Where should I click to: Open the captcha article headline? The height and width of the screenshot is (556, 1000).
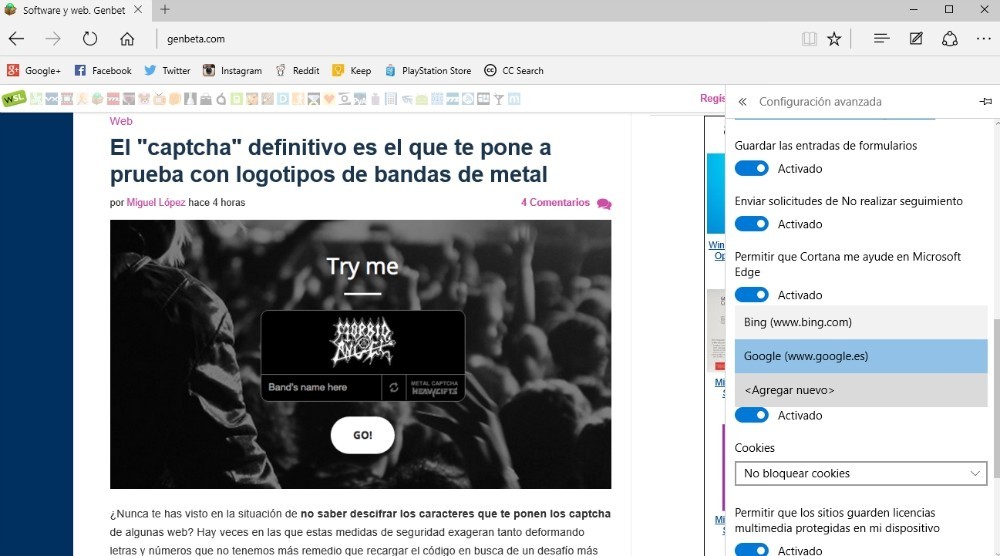pyautogui.click(x=330, y=161)
